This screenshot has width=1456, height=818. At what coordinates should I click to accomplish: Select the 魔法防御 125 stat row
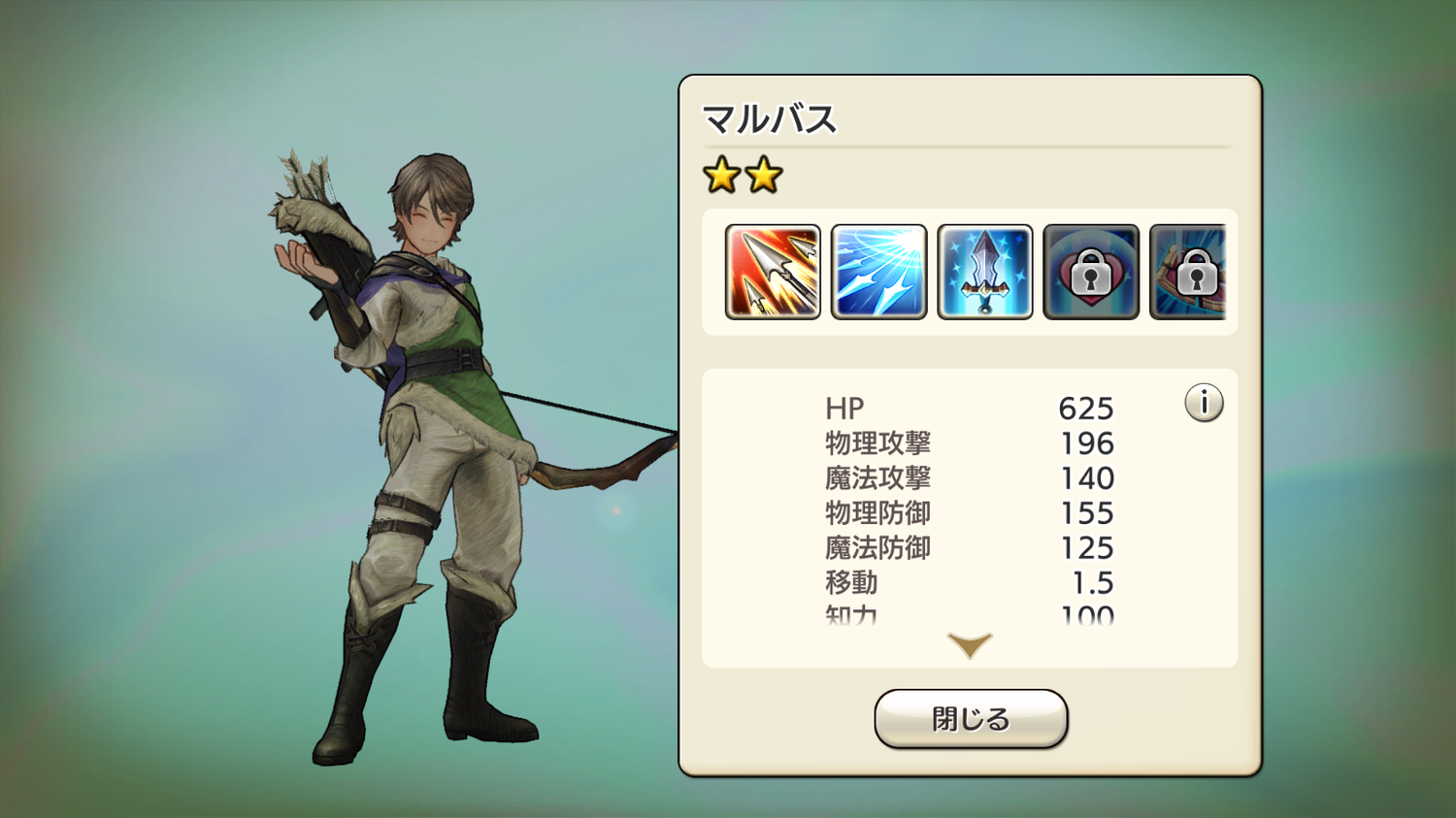969,548
